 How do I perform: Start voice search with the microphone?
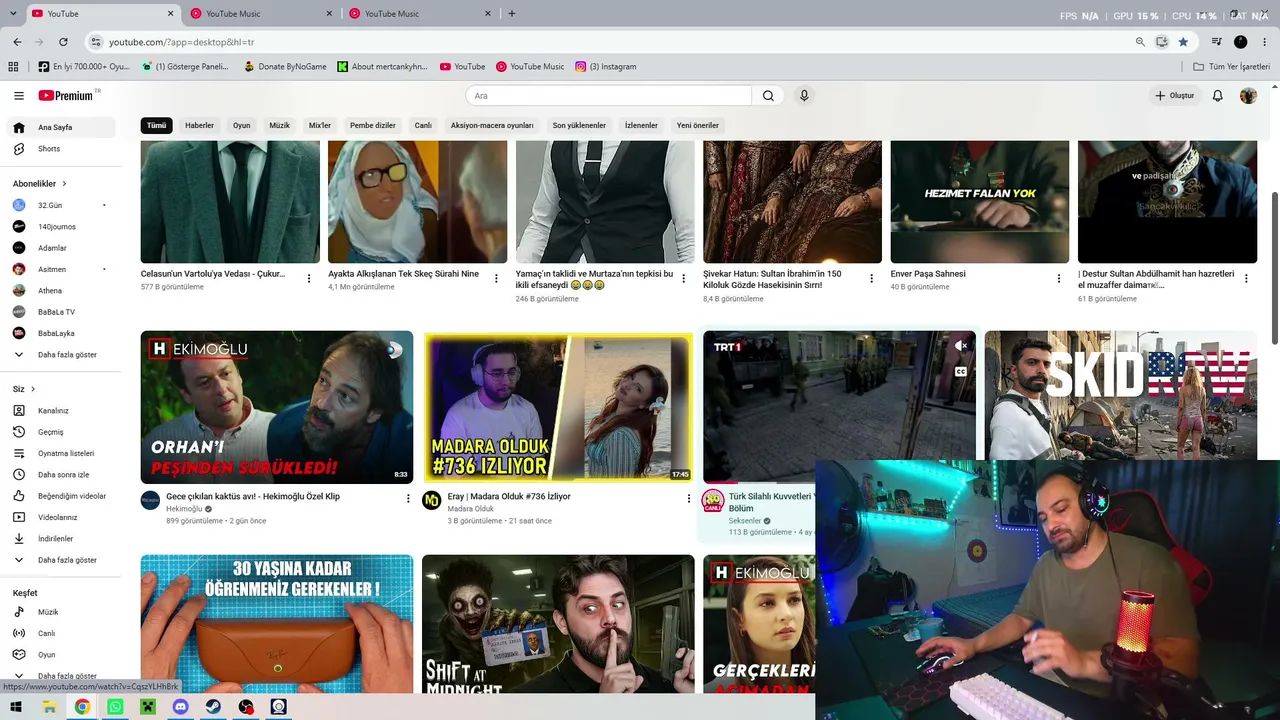[804, 96]
